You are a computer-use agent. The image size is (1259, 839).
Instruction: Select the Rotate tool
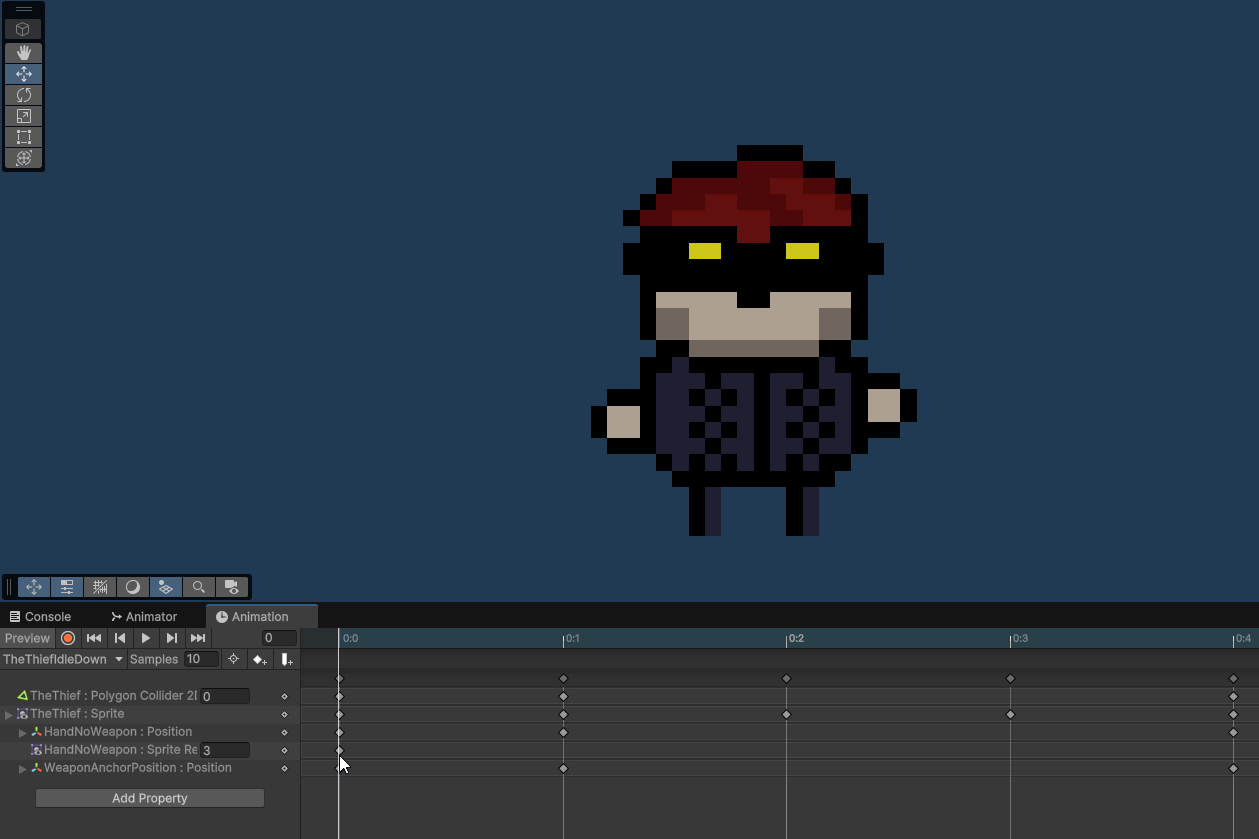[x=23, y=94]
